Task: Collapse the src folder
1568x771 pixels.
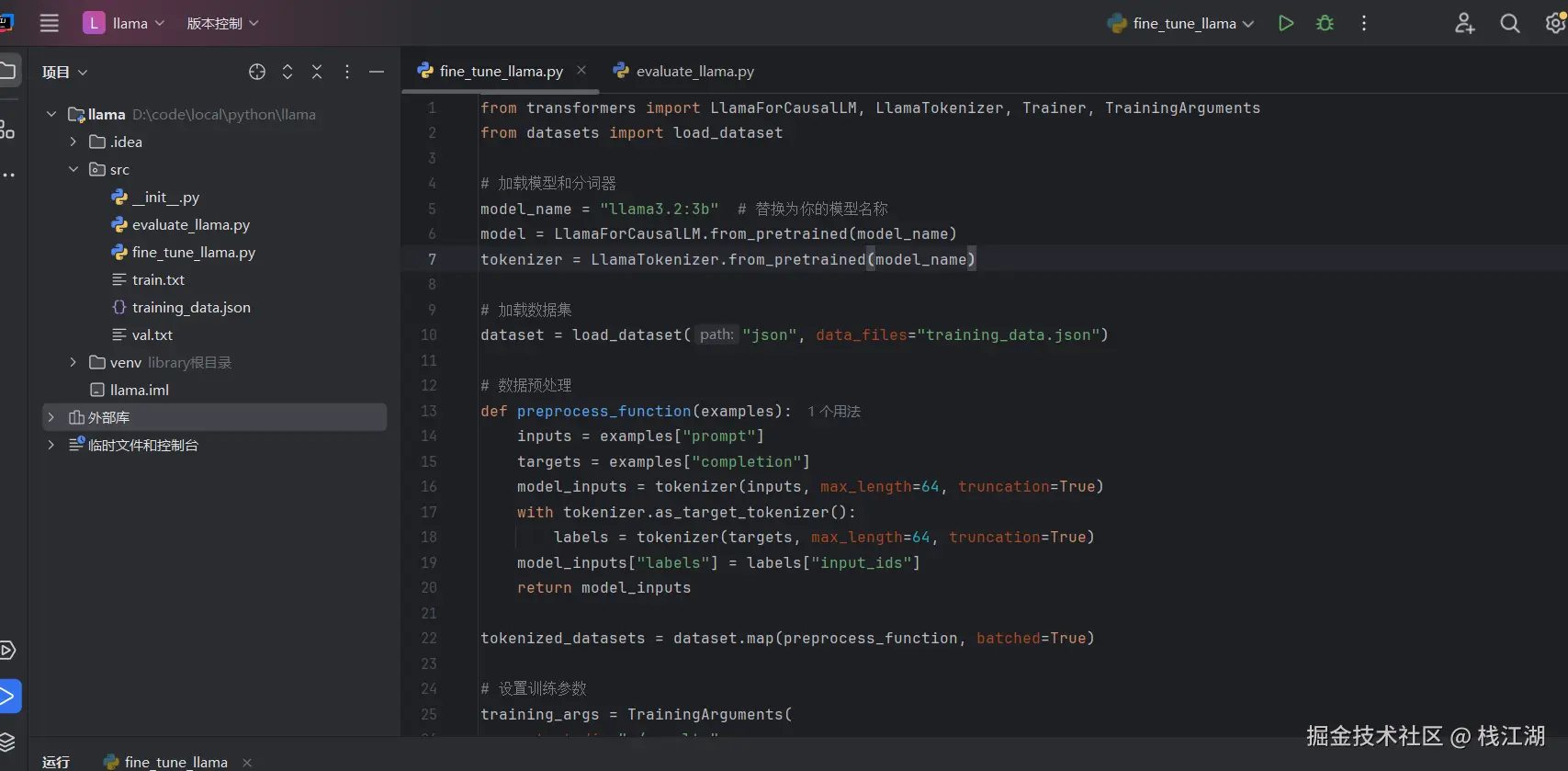Action: (x=73, y=169)
